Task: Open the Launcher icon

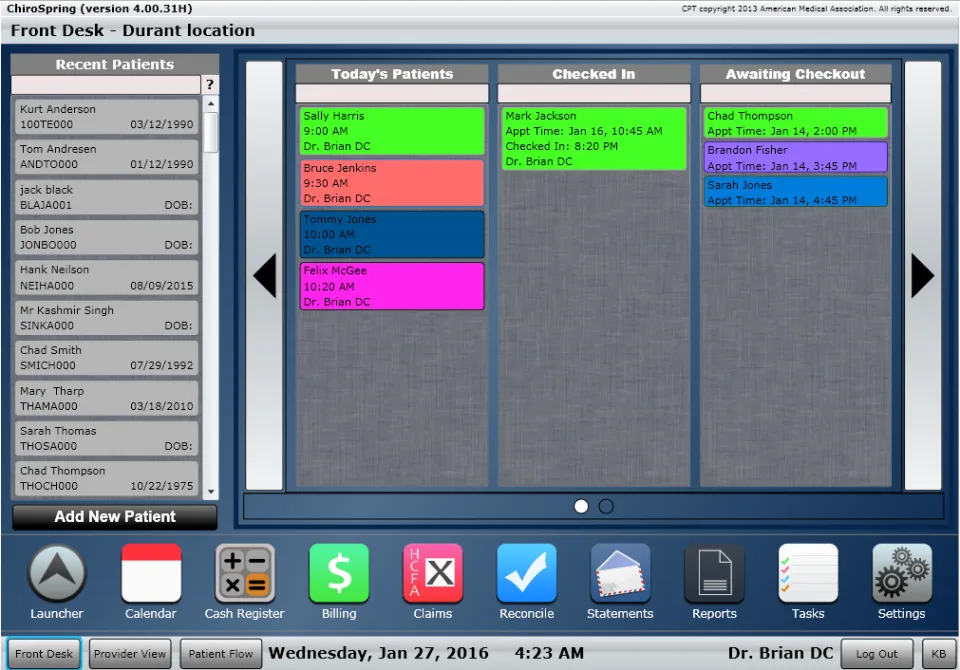Action: pyautogui.click(x=57, y=574)
